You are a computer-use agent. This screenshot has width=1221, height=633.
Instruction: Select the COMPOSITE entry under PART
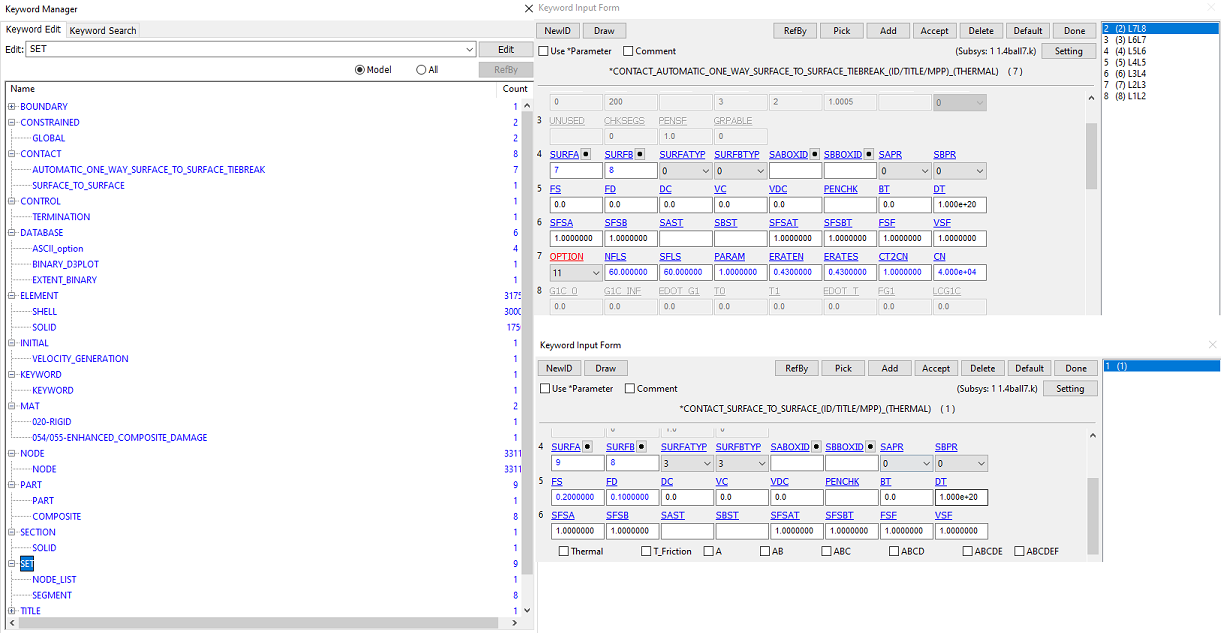click(x=57, y=517)
